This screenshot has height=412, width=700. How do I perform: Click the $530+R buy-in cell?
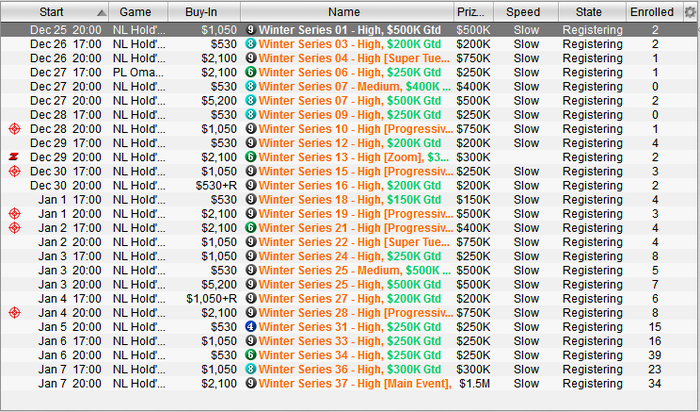pos(216,186)
